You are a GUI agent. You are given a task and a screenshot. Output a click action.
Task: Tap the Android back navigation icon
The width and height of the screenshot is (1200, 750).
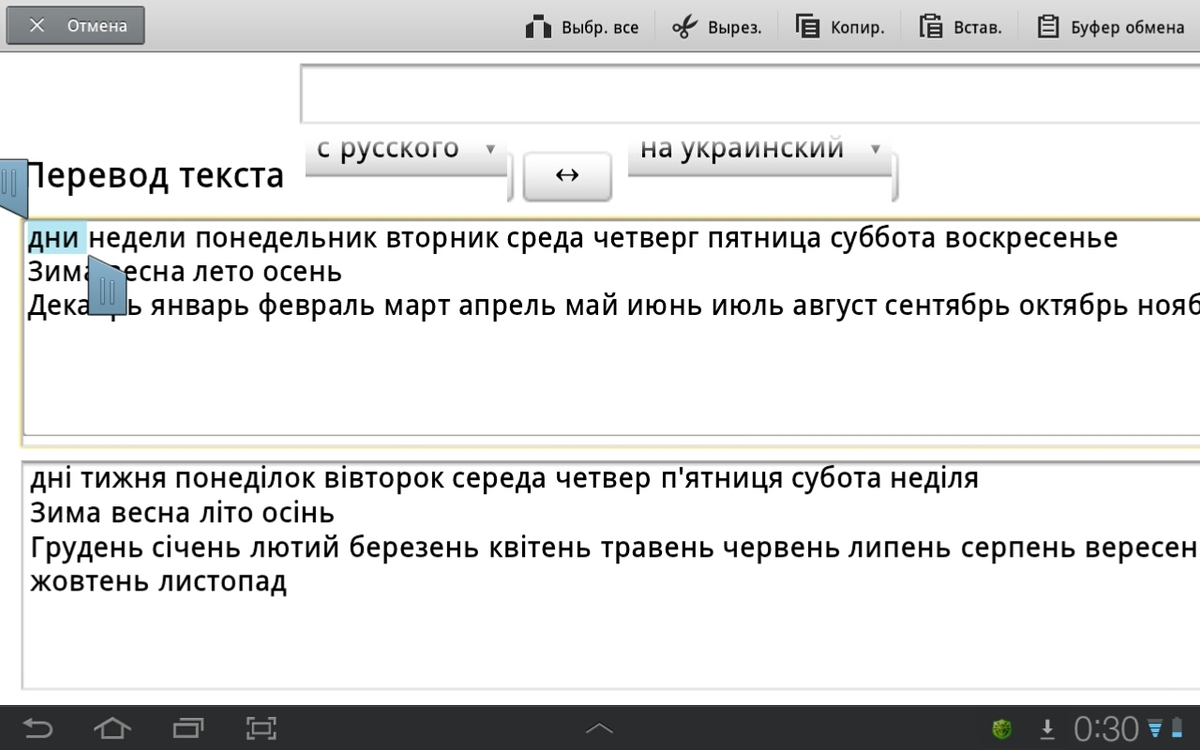(38, 728)
